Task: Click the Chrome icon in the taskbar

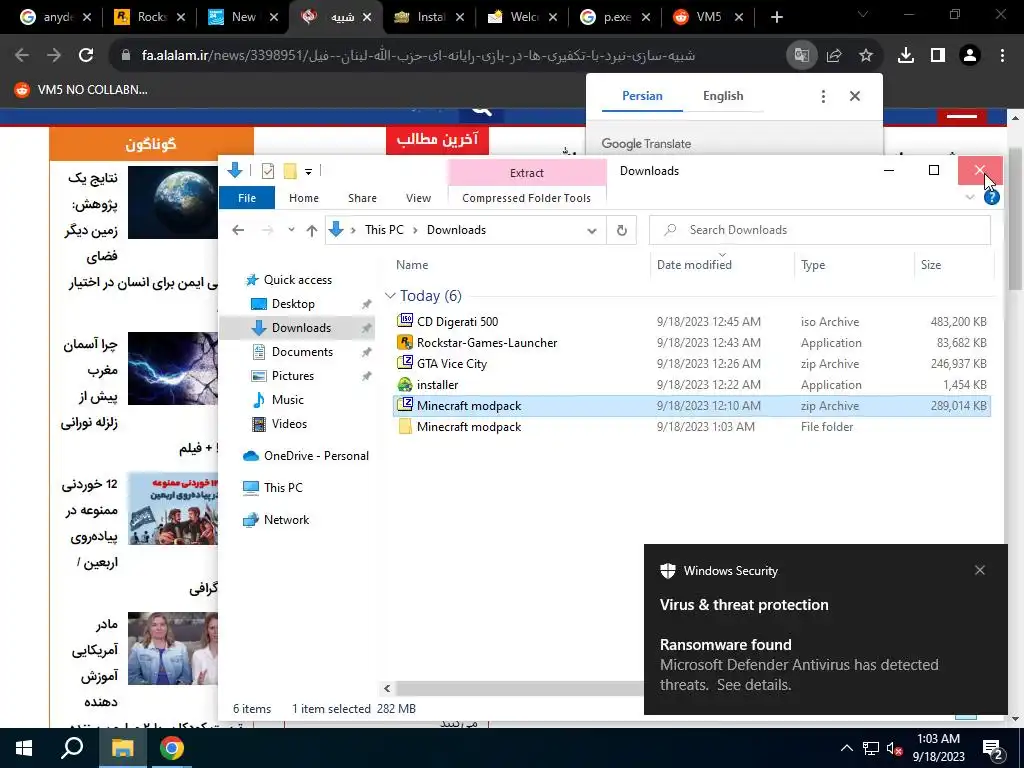Action: coord(172,748)
